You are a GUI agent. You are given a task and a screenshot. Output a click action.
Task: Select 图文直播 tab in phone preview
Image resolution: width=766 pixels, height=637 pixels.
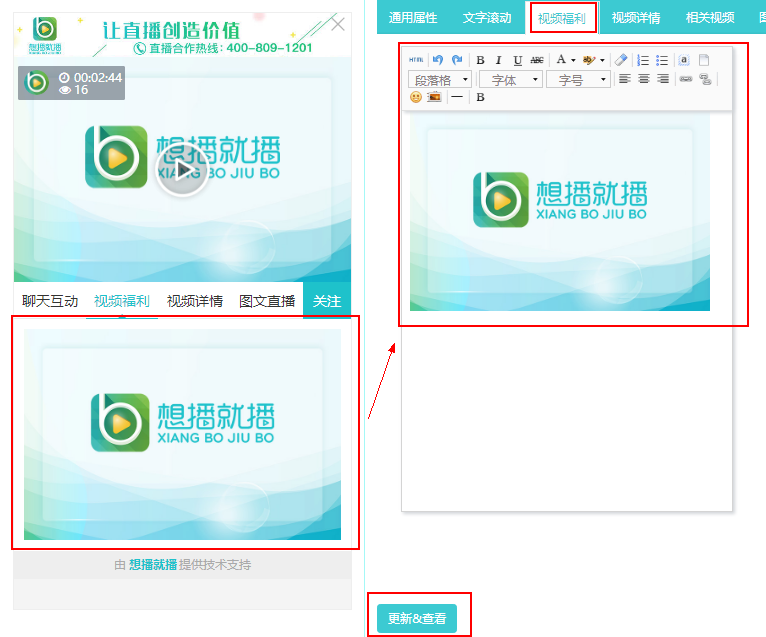click(267, 301)
